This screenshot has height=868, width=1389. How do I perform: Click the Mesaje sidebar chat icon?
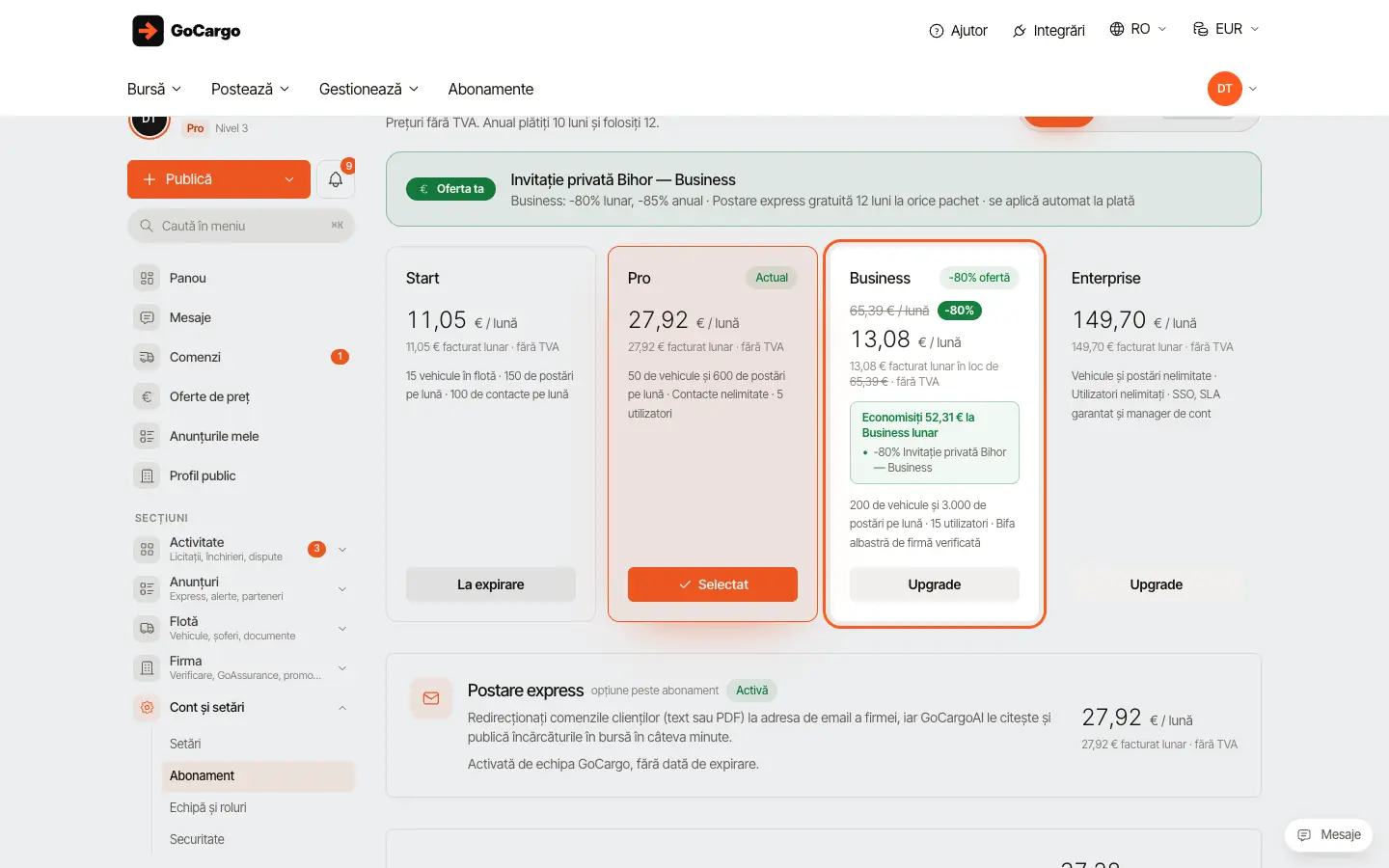pyautogui.click(x=147, y=317)
